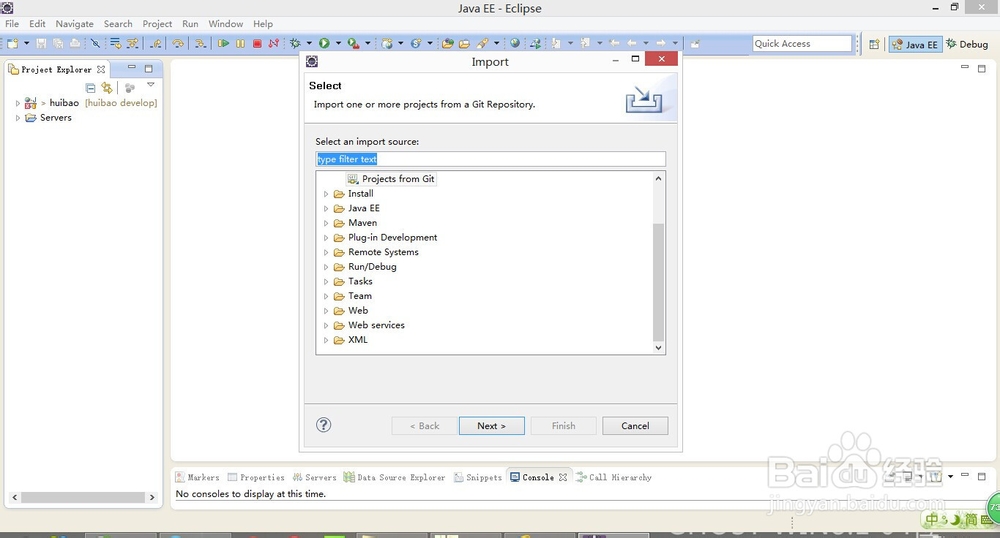Click the Run Last Tool icon

(353, 43)
